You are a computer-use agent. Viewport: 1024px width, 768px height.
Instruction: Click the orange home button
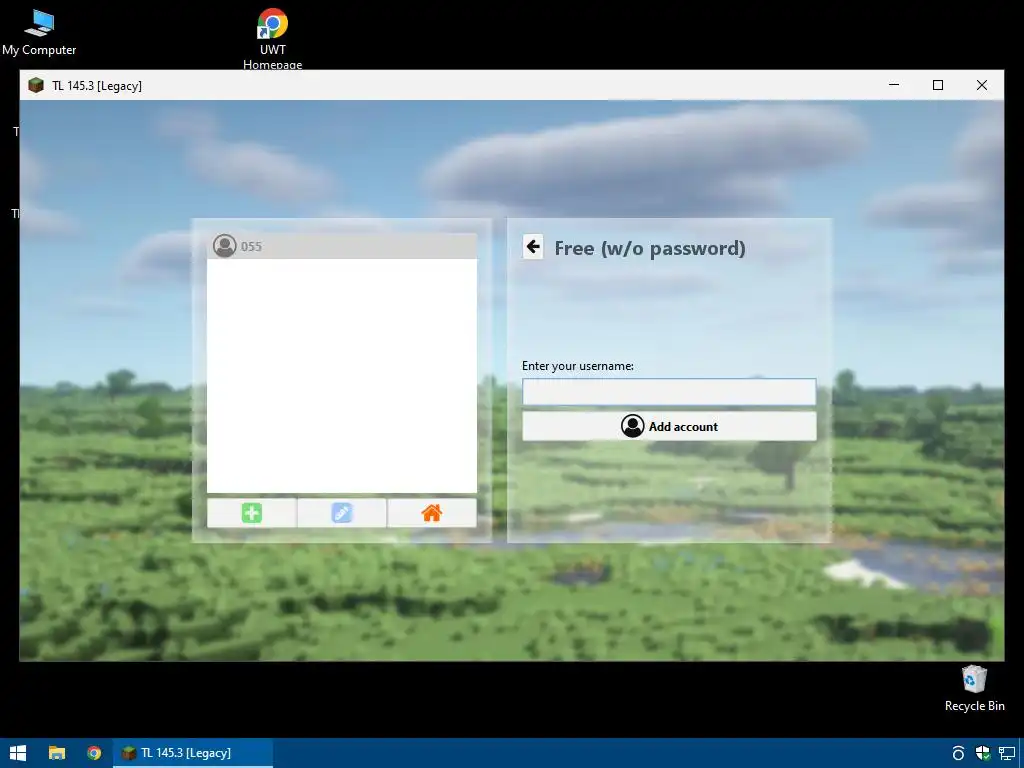(432, 513)
